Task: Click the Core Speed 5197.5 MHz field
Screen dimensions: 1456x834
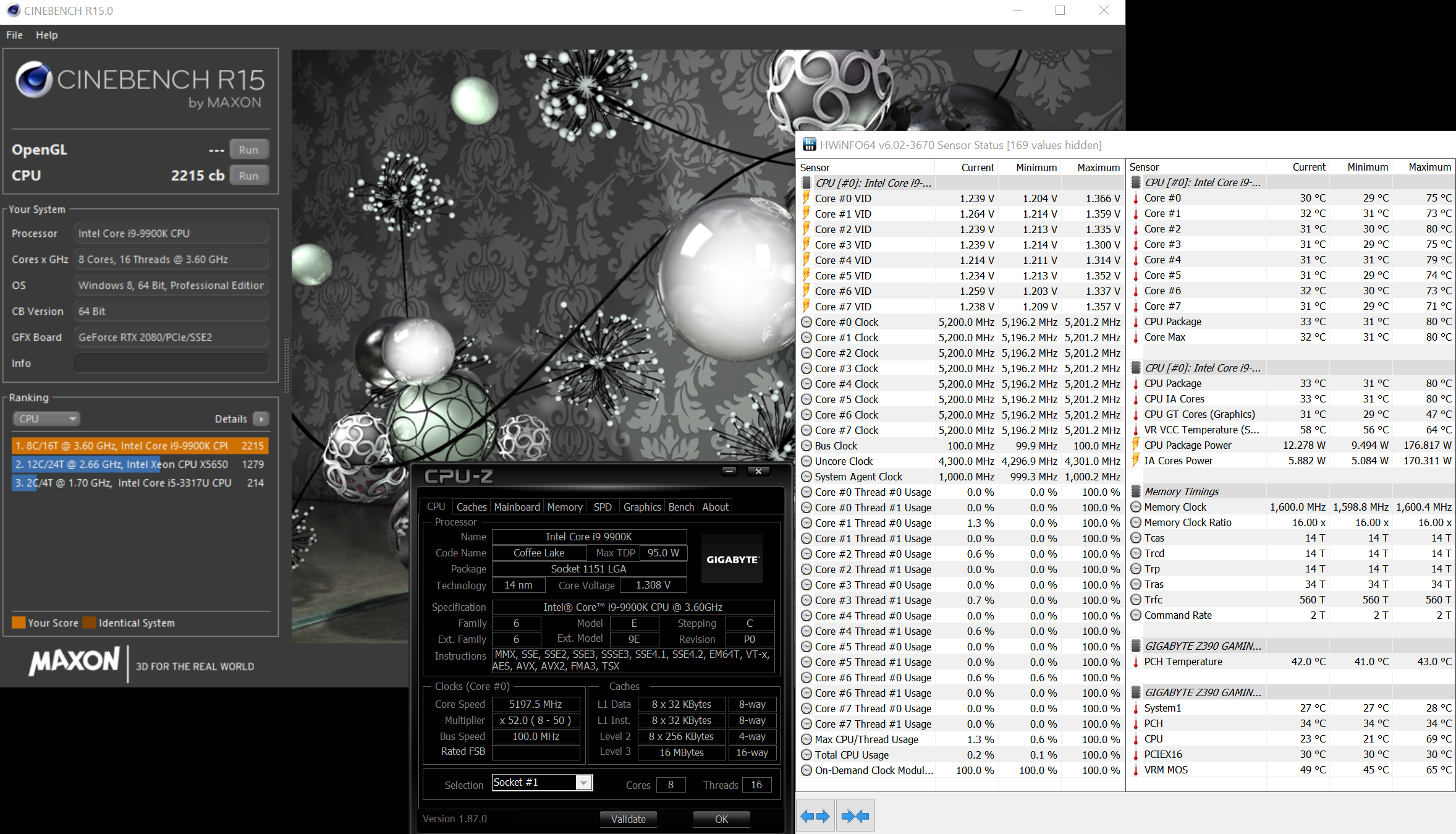Action: tap(535, 704)
